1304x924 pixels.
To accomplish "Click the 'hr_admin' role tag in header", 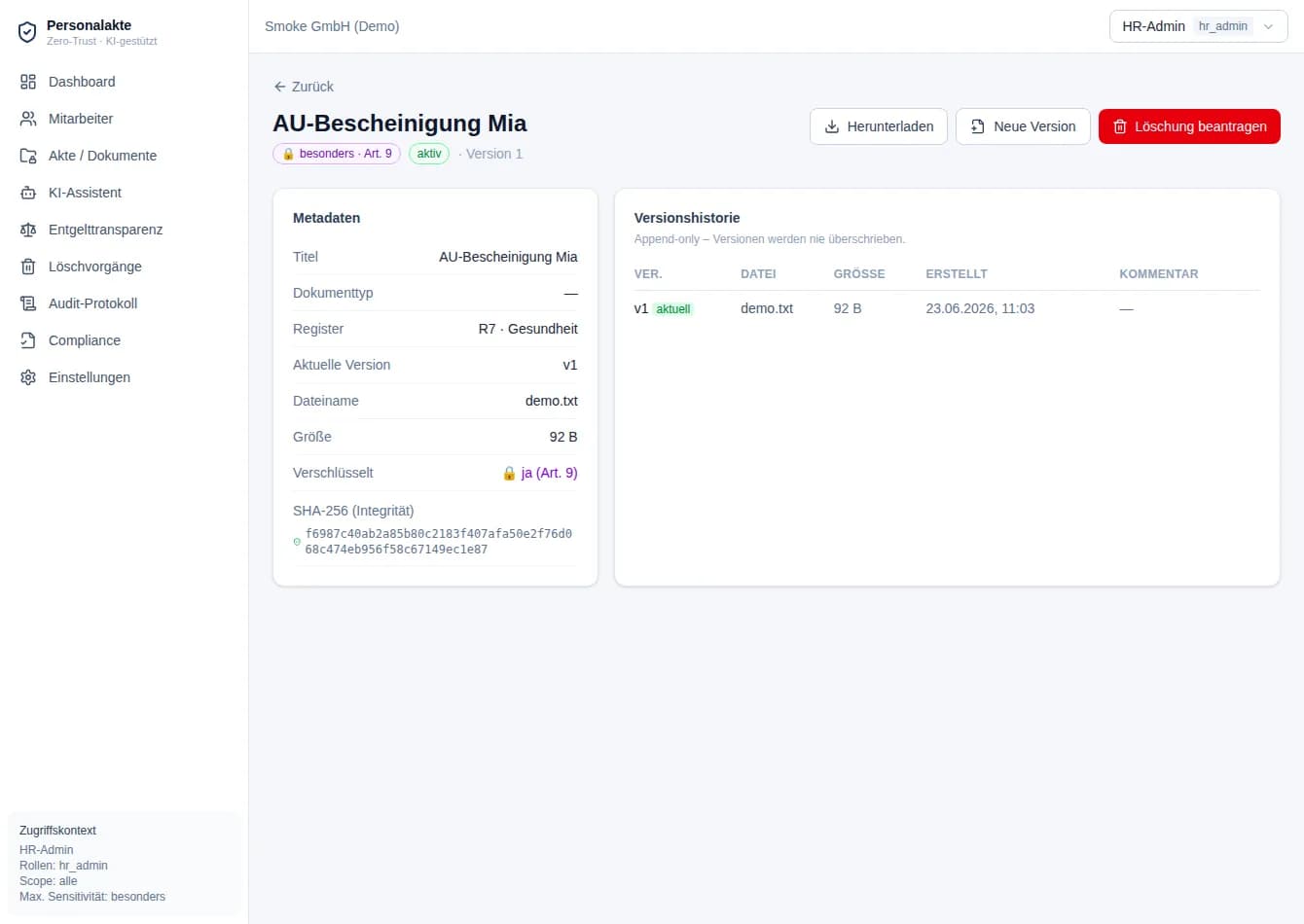I will point(1222,26).
